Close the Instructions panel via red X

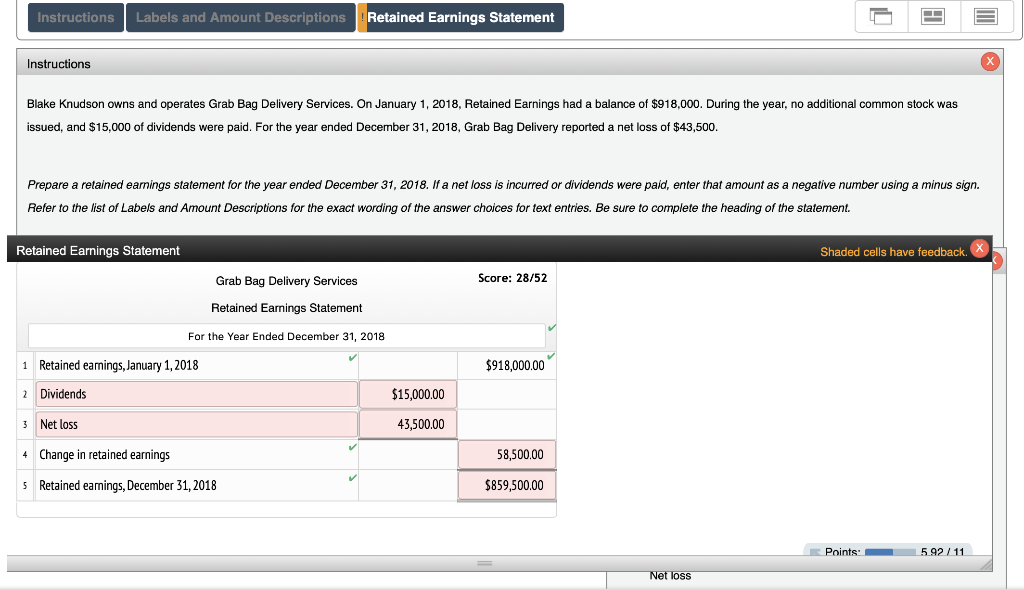pyautogui.click(x=989, y=61)
